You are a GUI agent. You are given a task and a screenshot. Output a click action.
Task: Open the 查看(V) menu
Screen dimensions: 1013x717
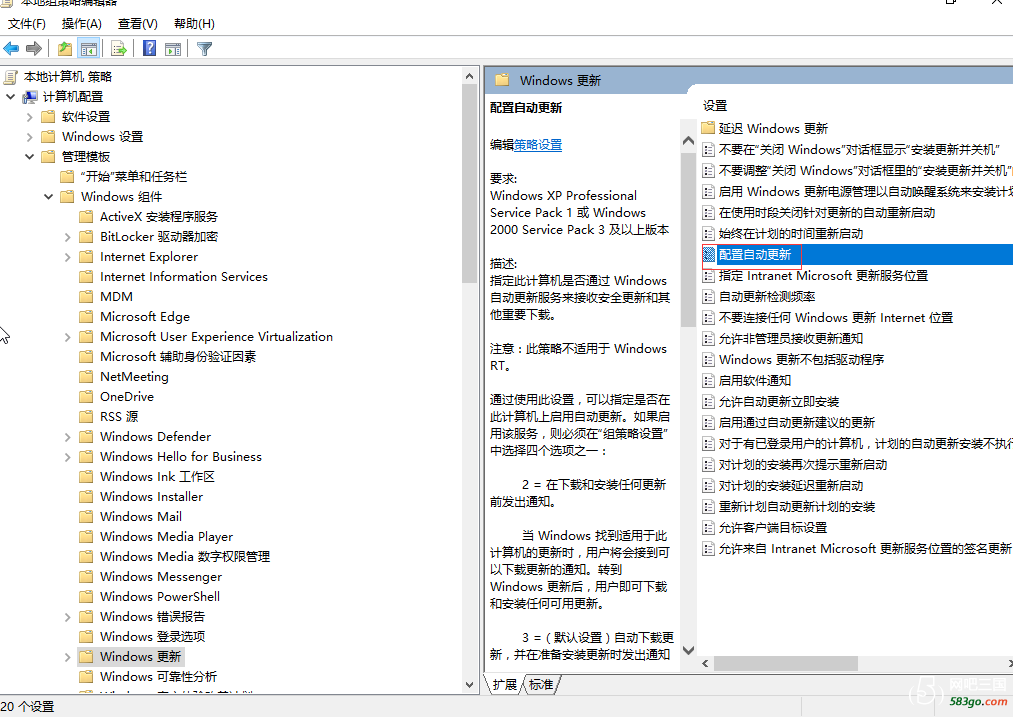coord(138,24)
